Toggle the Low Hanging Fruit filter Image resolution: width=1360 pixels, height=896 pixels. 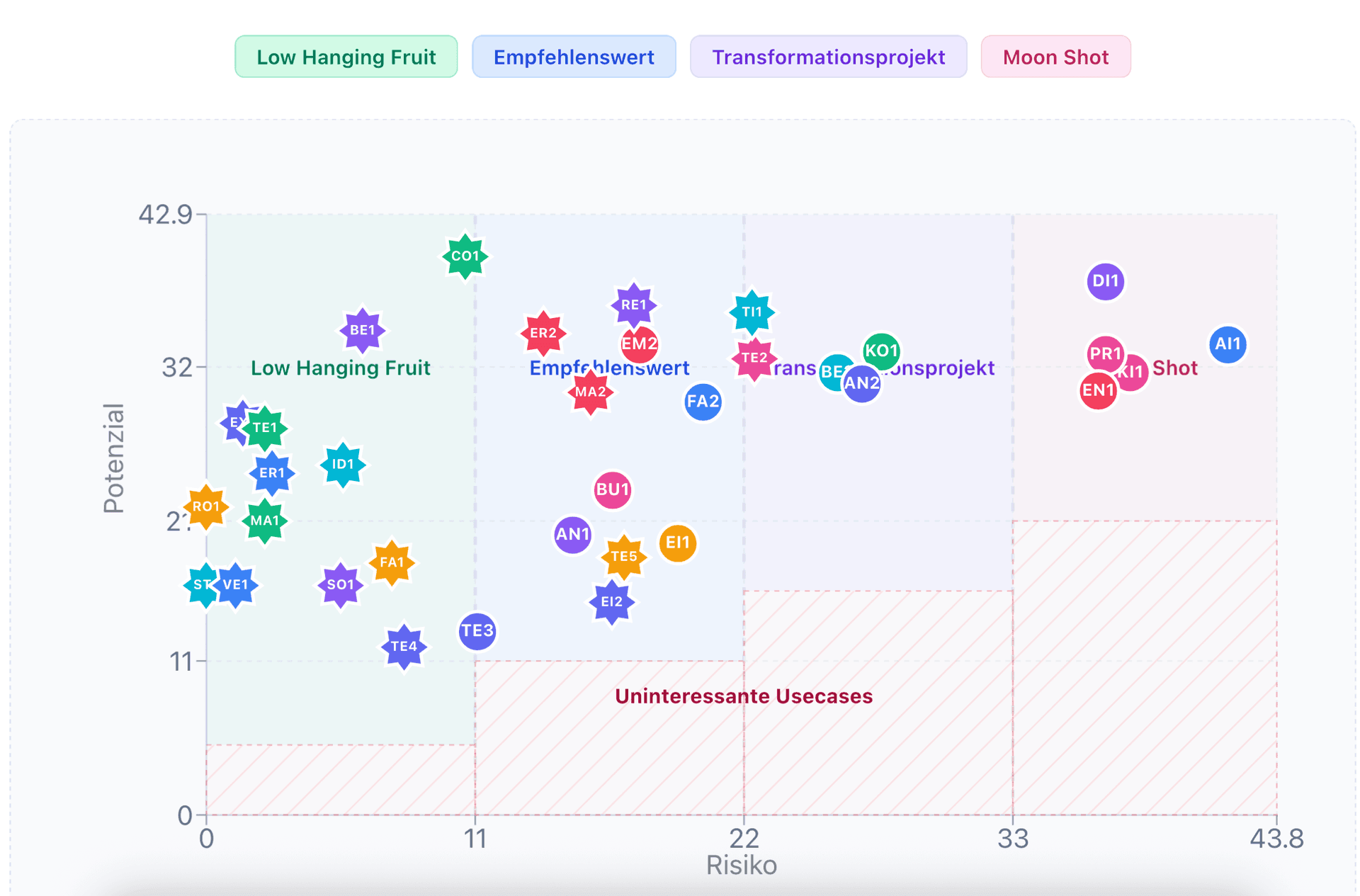[346, 57]
